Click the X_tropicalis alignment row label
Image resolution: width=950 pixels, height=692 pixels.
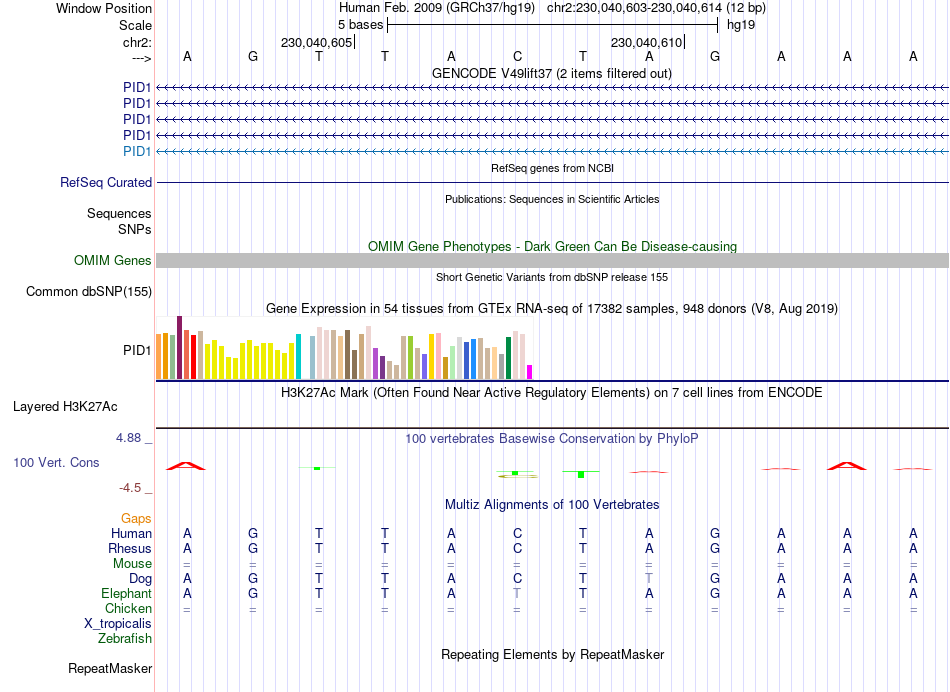tap(118, 624)
